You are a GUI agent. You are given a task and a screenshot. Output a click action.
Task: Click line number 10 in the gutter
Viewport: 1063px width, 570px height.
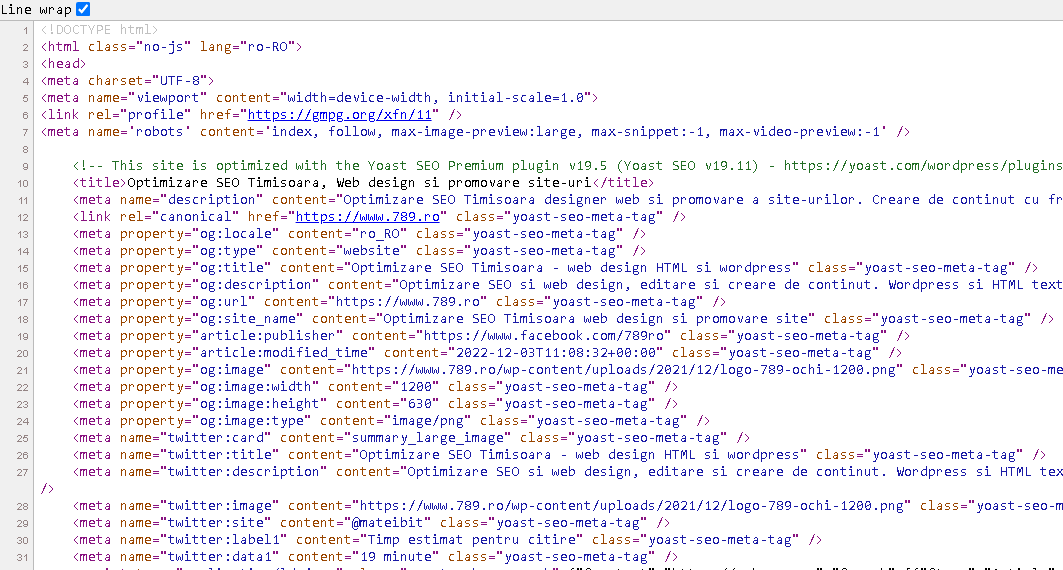pos(22,183)
